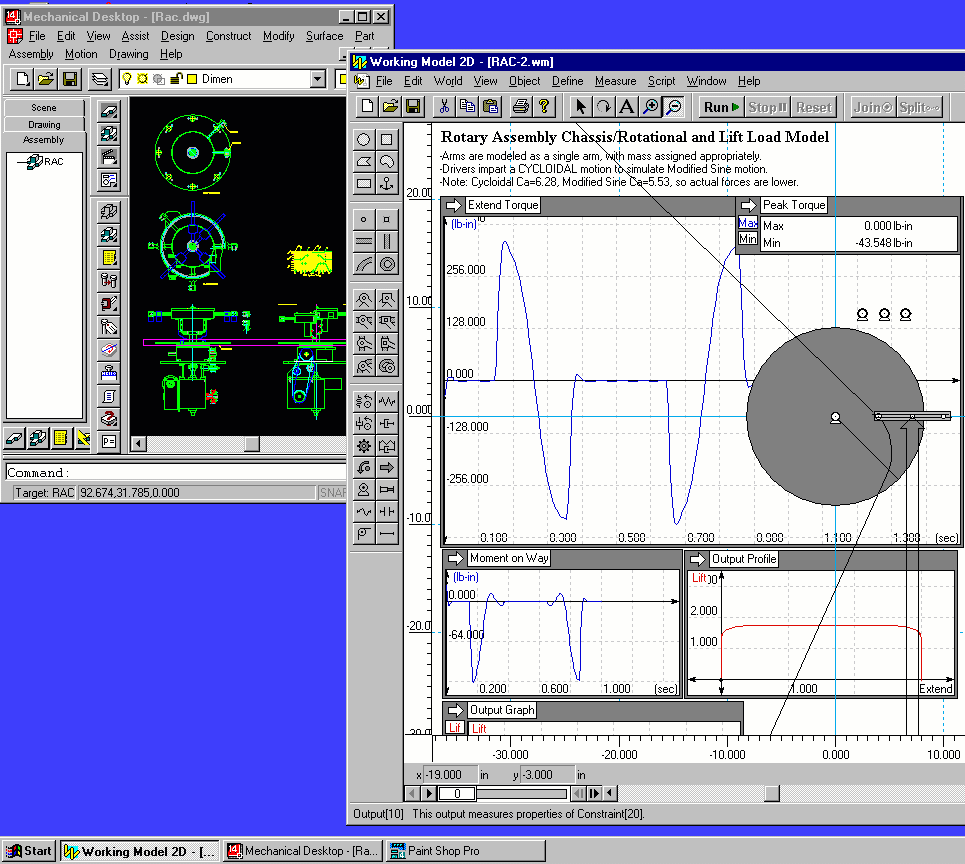Click the Command line input in Mechanical Desktop
This screenshot has width=965, height=864.
coord(176,473)
